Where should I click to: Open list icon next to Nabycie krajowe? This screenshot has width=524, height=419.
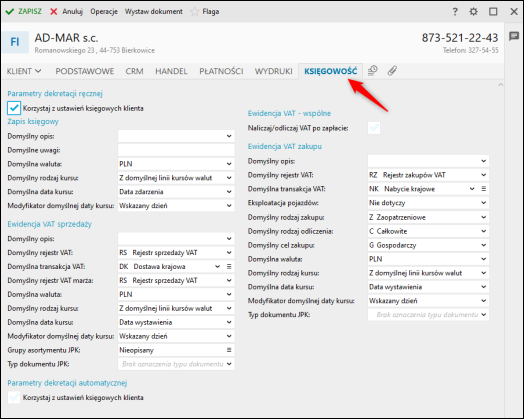point(484,189)
